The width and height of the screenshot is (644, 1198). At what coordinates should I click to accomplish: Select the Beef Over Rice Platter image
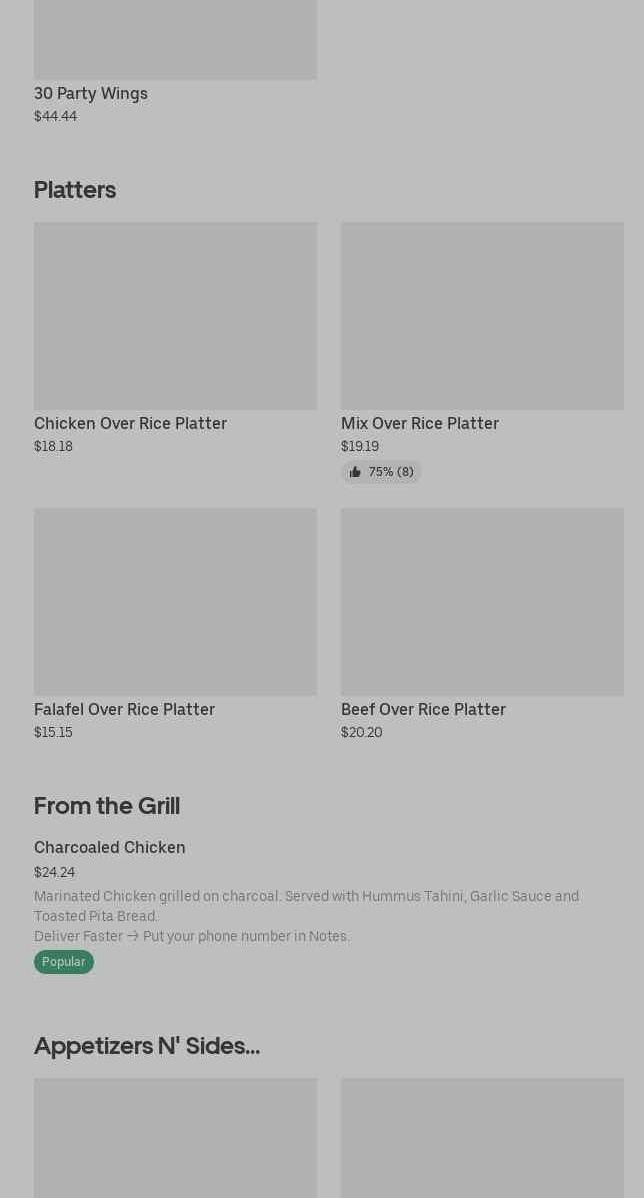point(482,601)
